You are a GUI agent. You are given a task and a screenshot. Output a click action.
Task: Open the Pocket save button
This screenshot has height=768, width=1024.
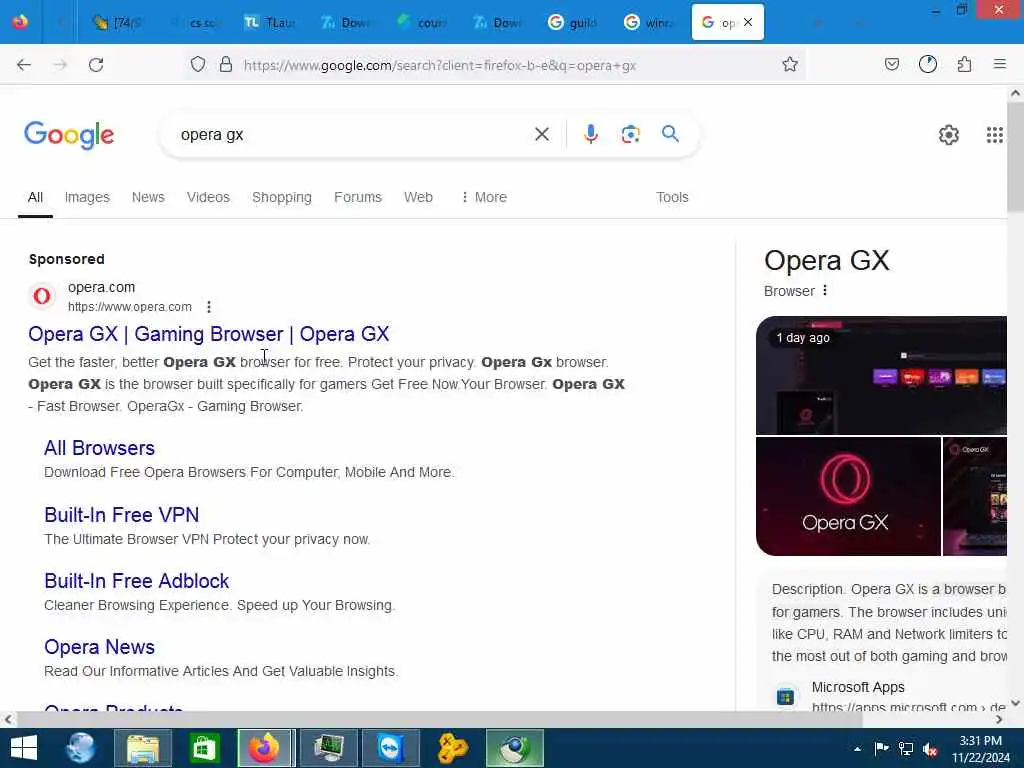pos(891,64)
